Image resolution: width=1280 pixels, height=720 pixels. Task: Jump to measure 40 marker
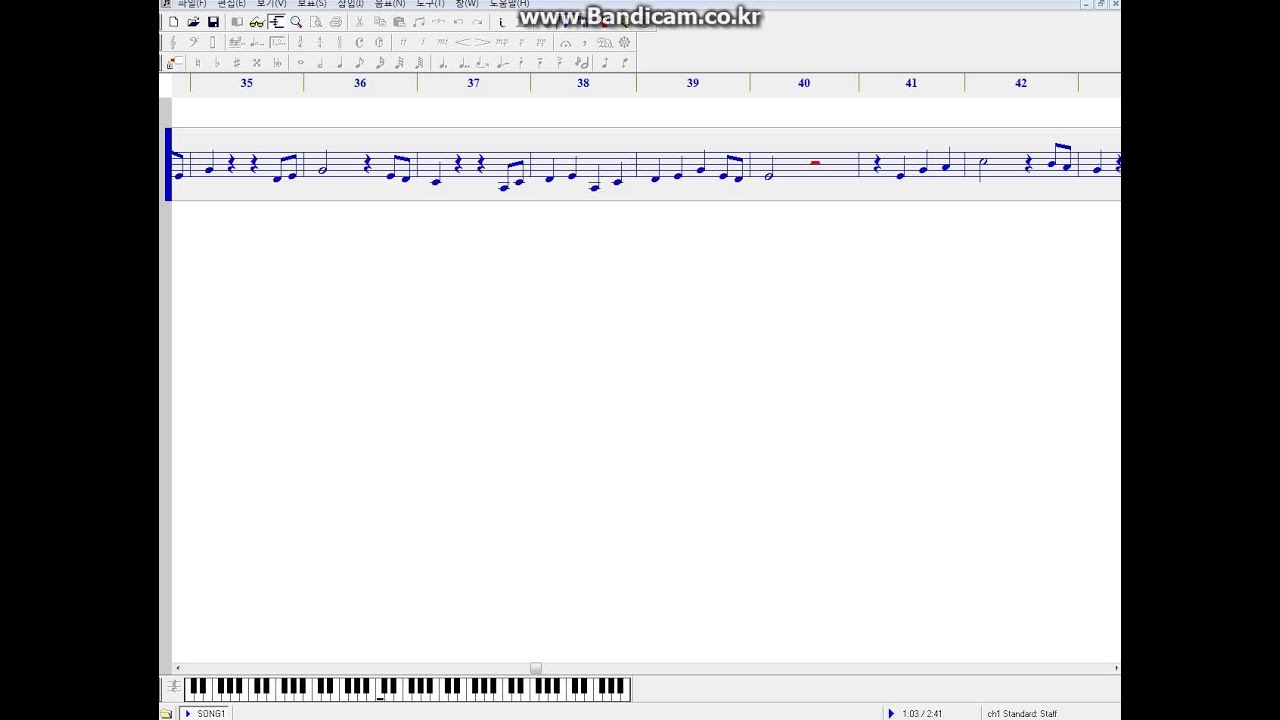tap(804, 83)
